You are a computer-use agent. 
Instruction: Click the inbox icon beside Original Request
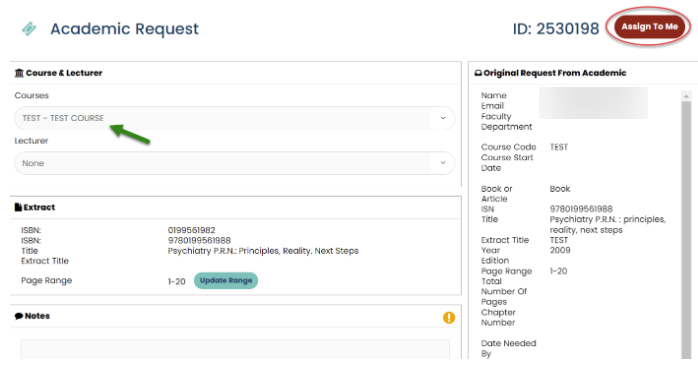point(478,73)
